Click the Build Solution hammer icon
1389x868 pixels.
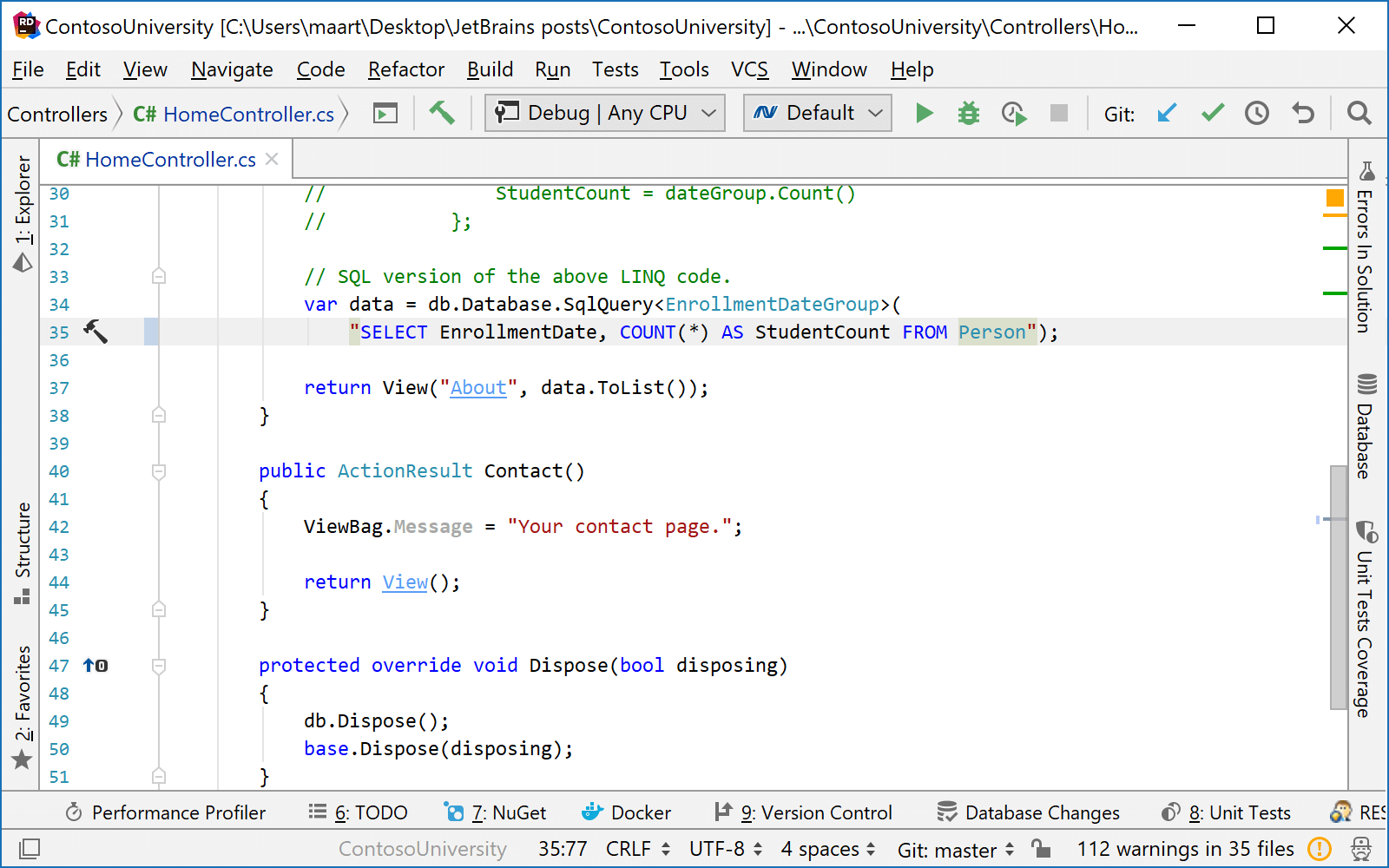click(442, 113)
